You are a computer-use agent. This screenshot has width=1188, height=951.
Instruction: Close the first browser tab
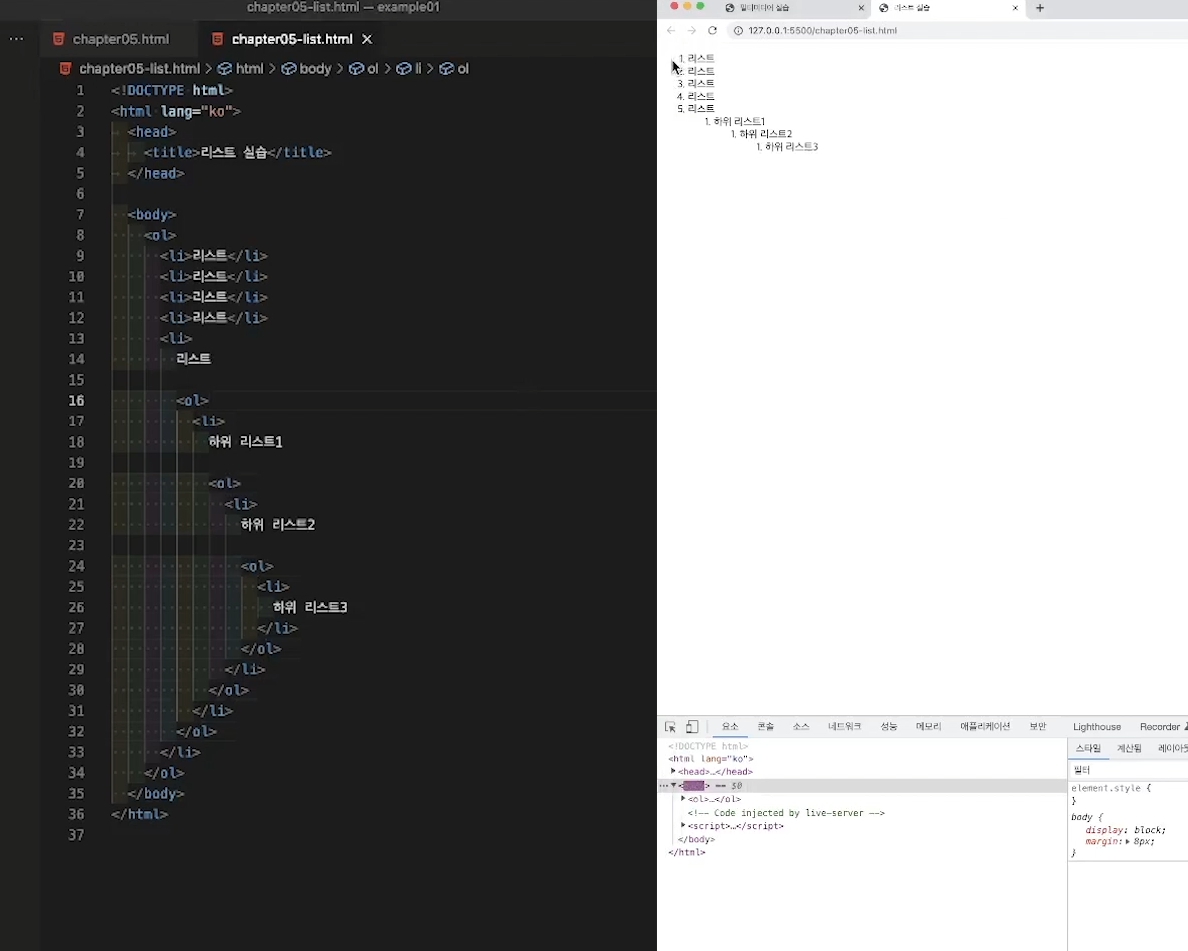[x=861, y=8]
